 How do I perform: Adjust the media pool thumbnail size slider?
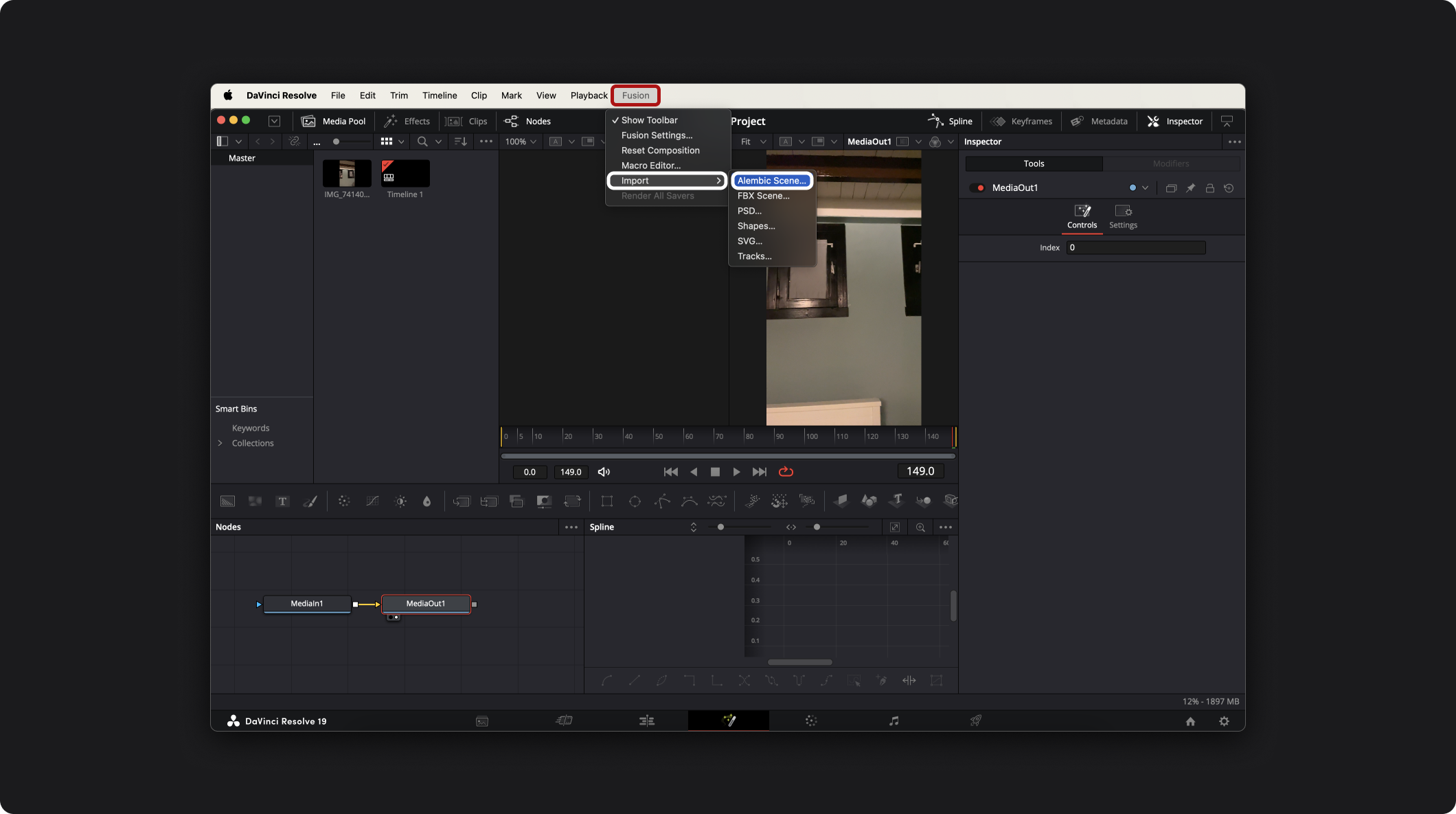pyautogui.click(x=337, y=142)
